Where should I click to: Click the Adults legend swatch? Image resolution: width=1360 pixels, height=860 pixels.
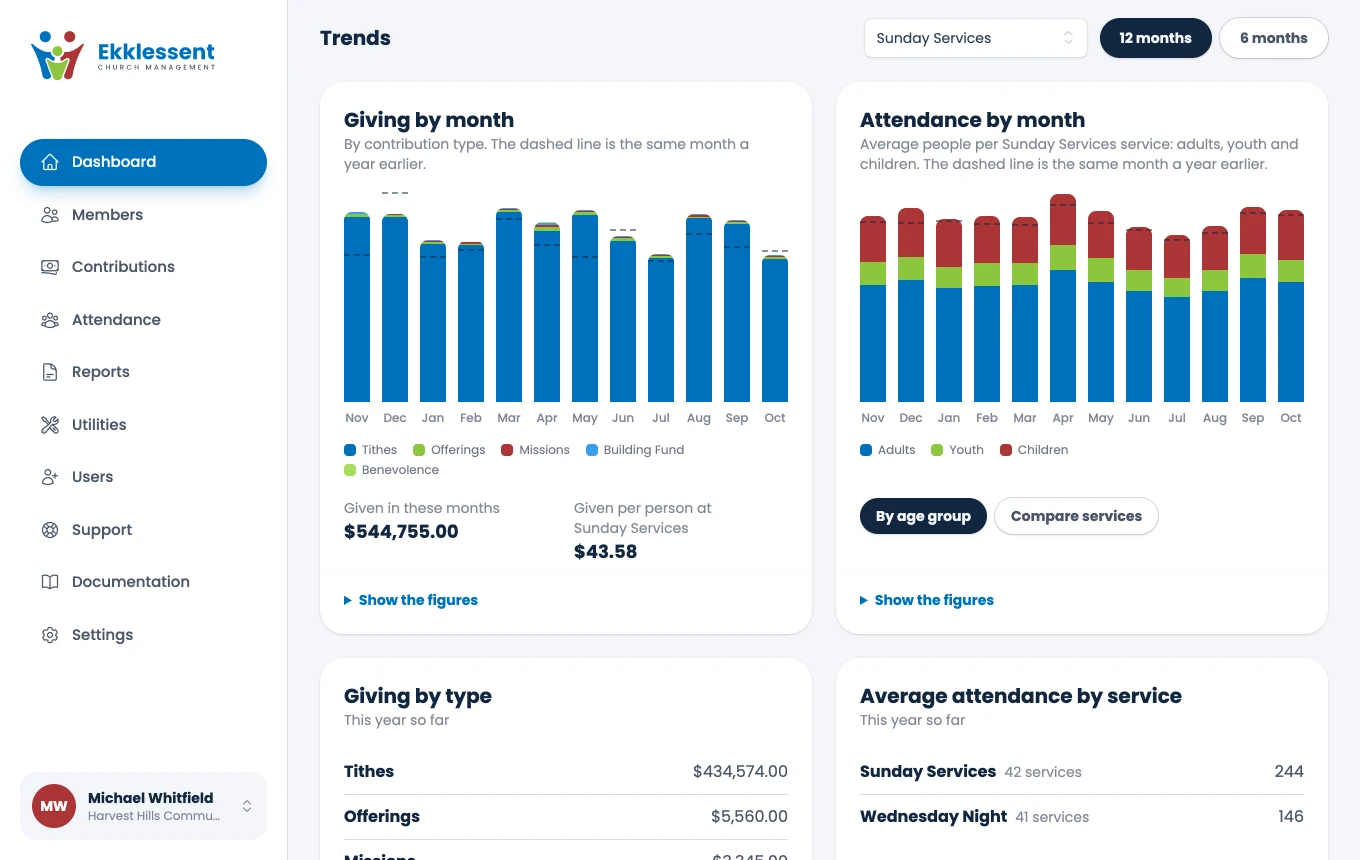point(866,450)
